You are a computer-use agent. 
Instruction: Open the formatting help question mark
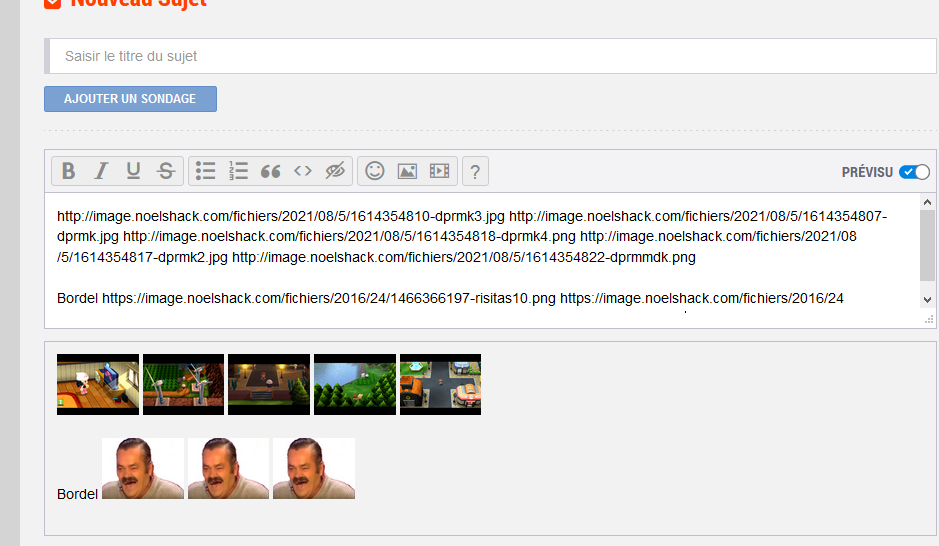475,172
